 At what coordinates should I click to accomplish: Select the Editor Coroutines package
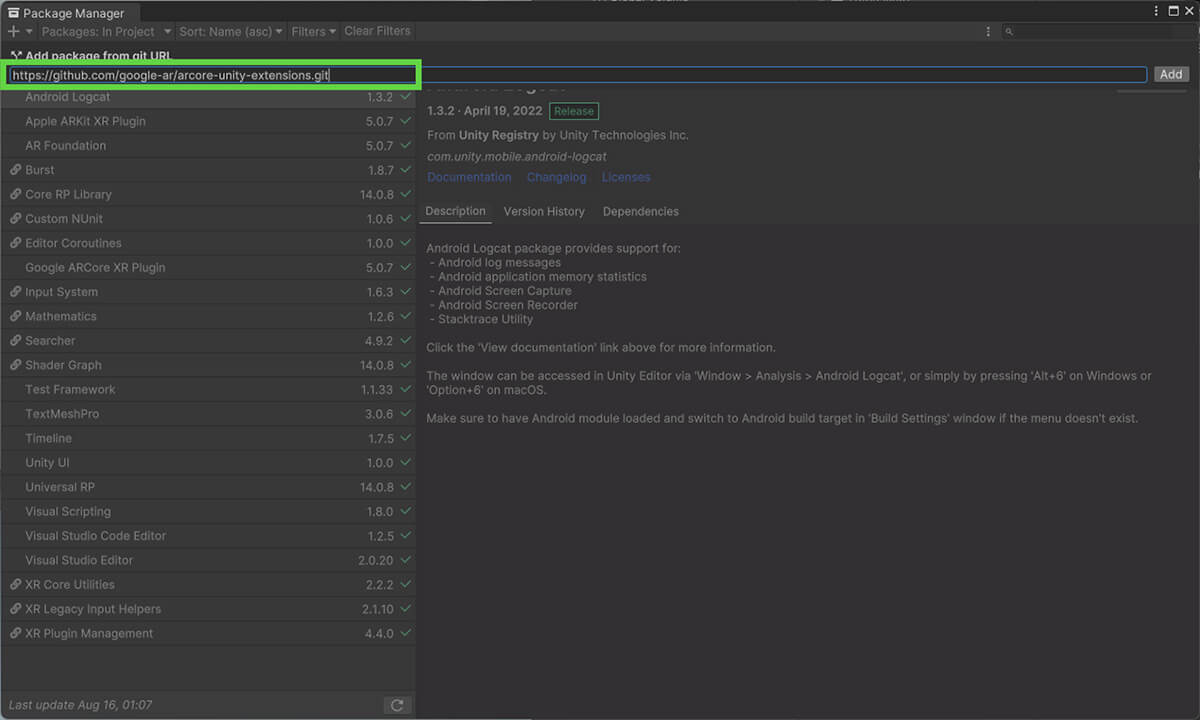pyautogui.click(x=208, y=243)
